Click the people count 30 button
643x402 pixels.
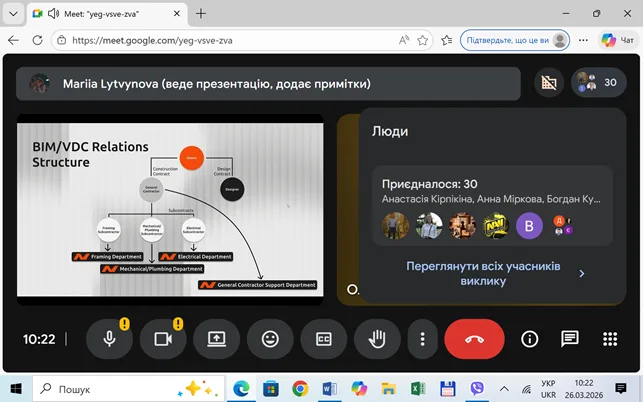tap(599, 82)
